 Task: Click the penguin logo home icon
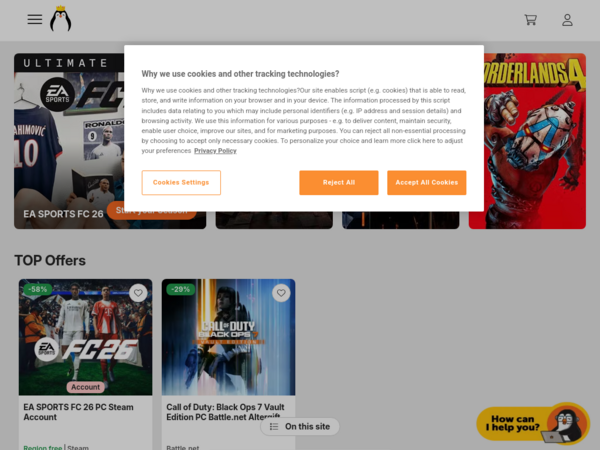60,19
